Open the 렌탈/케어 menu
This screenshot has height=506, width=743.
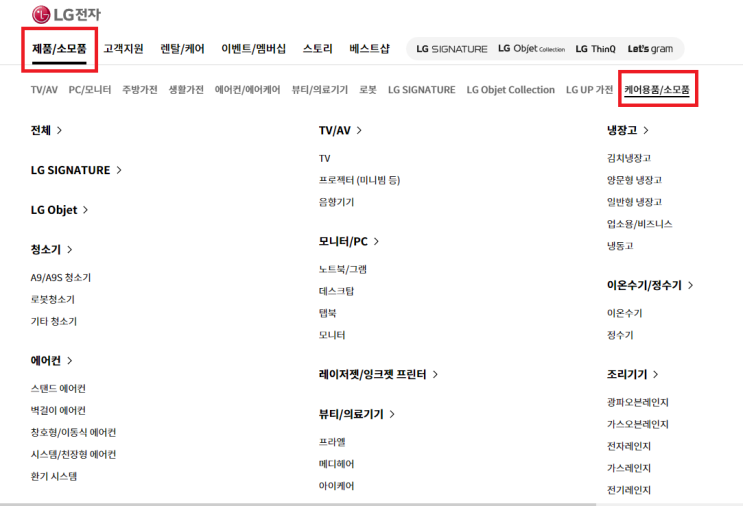pyautogui.click(x=182, y=49)
